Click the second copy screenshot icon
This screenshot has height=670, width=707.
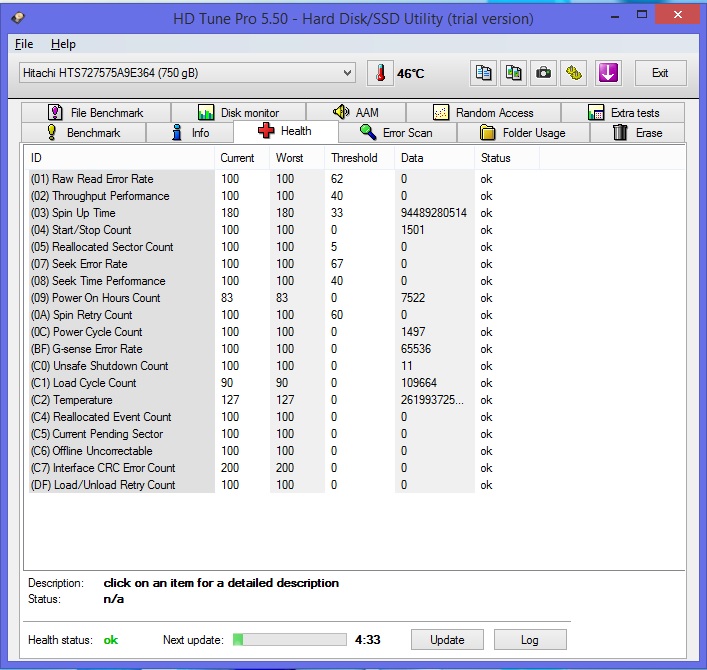coord(513,73)
